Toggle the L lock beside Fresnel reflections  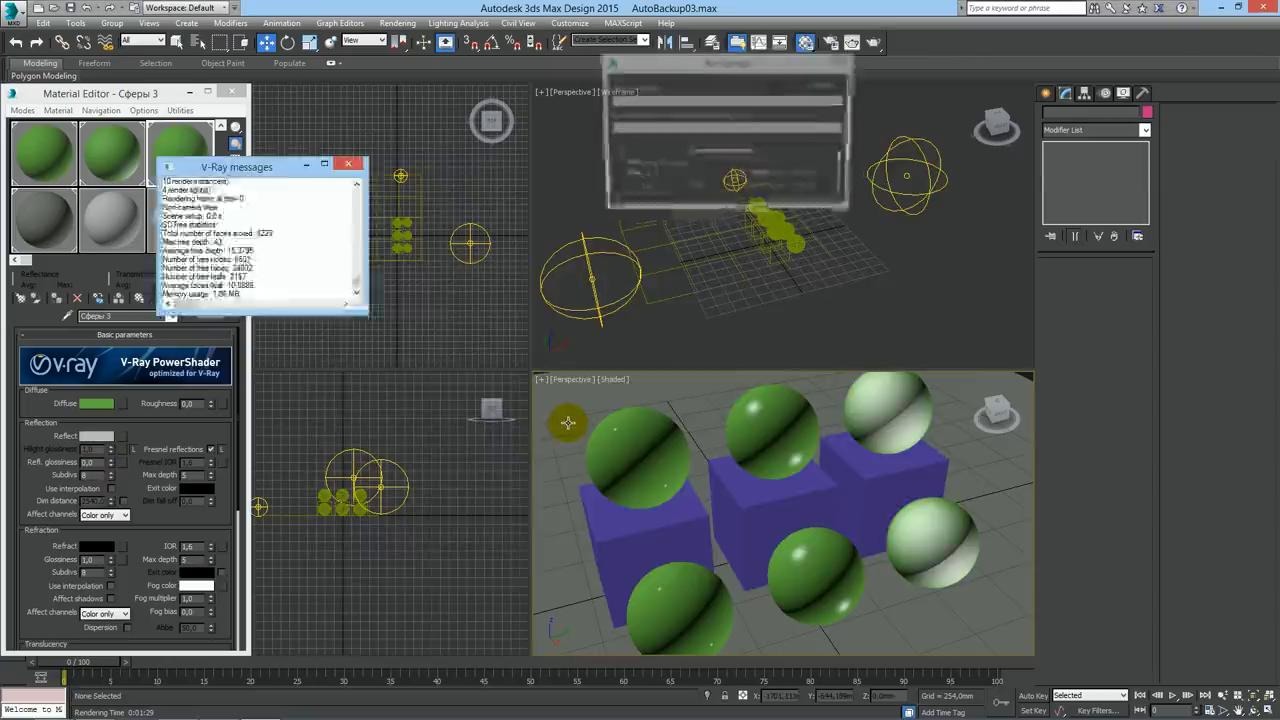(221, 449)
